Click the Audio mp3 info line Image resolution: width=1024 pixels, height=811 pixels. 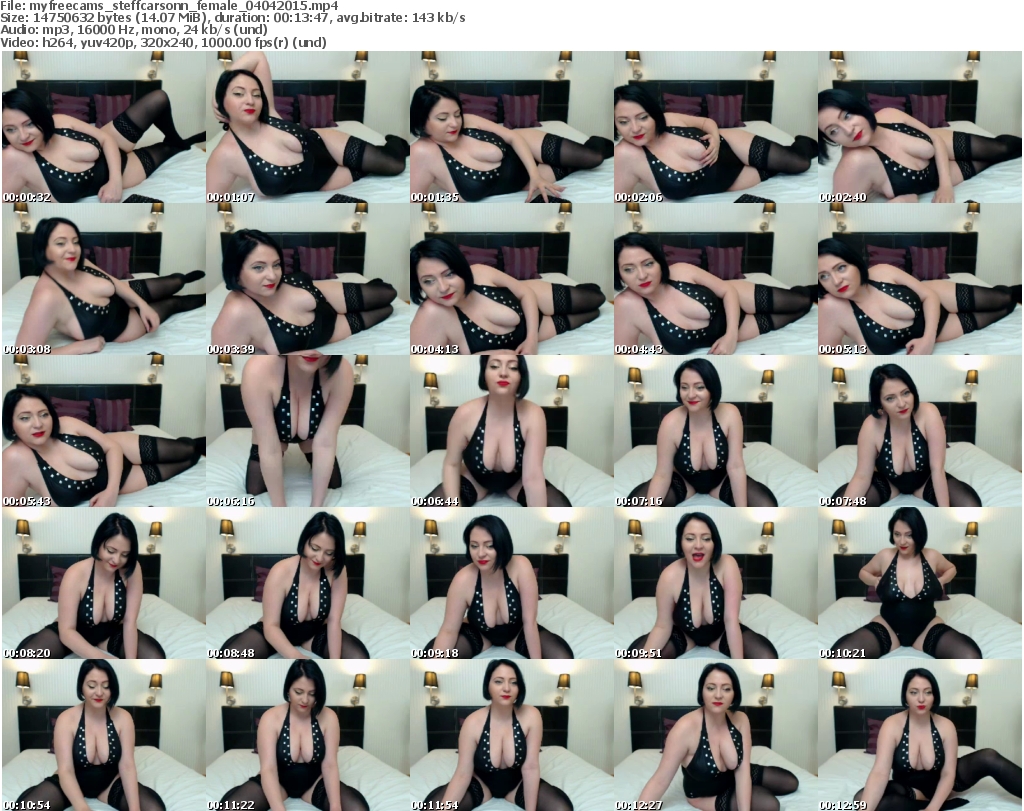tap(135, 30)
